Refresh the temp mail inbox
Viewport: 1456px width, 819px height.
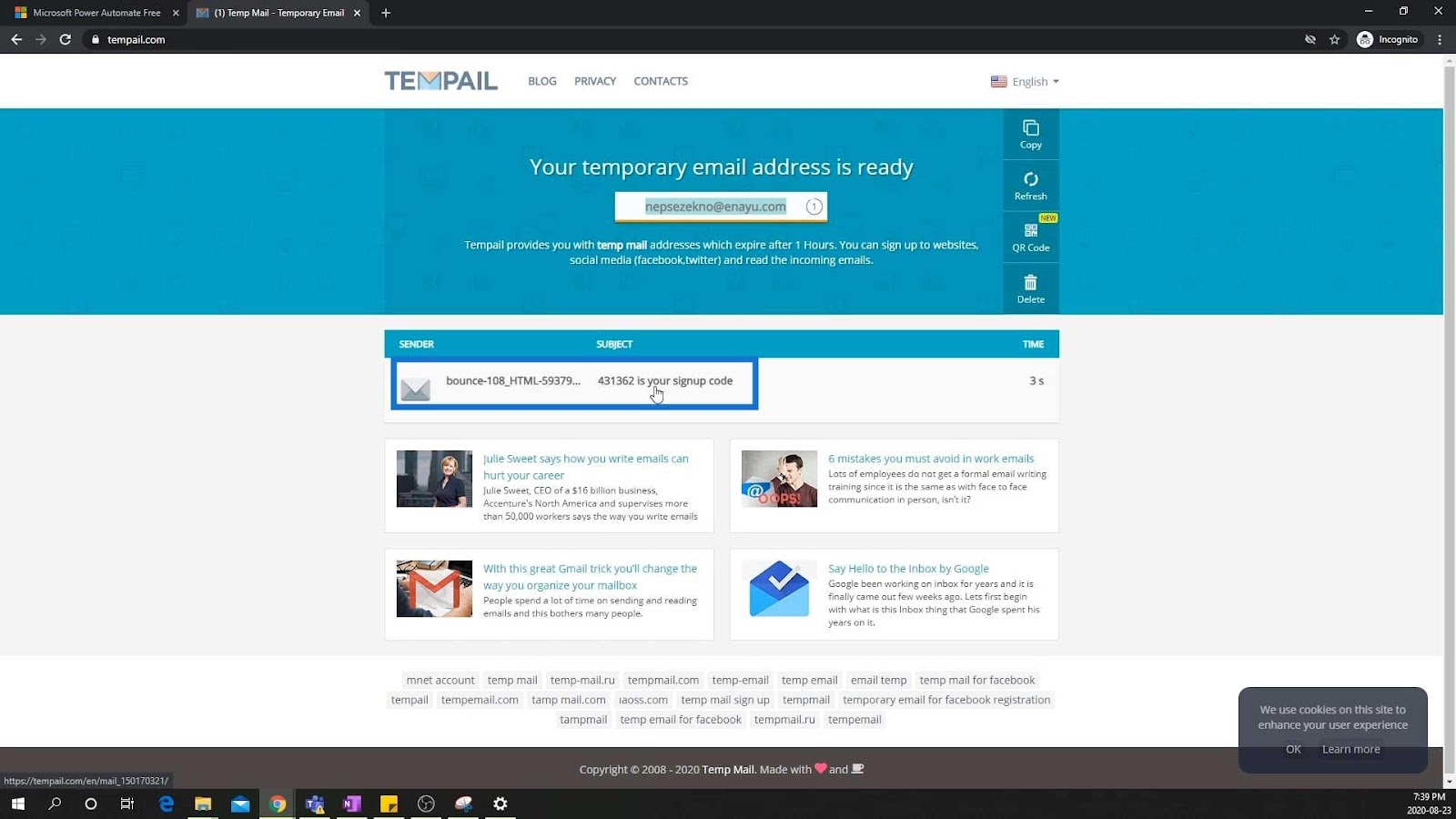coord(1031,186)
